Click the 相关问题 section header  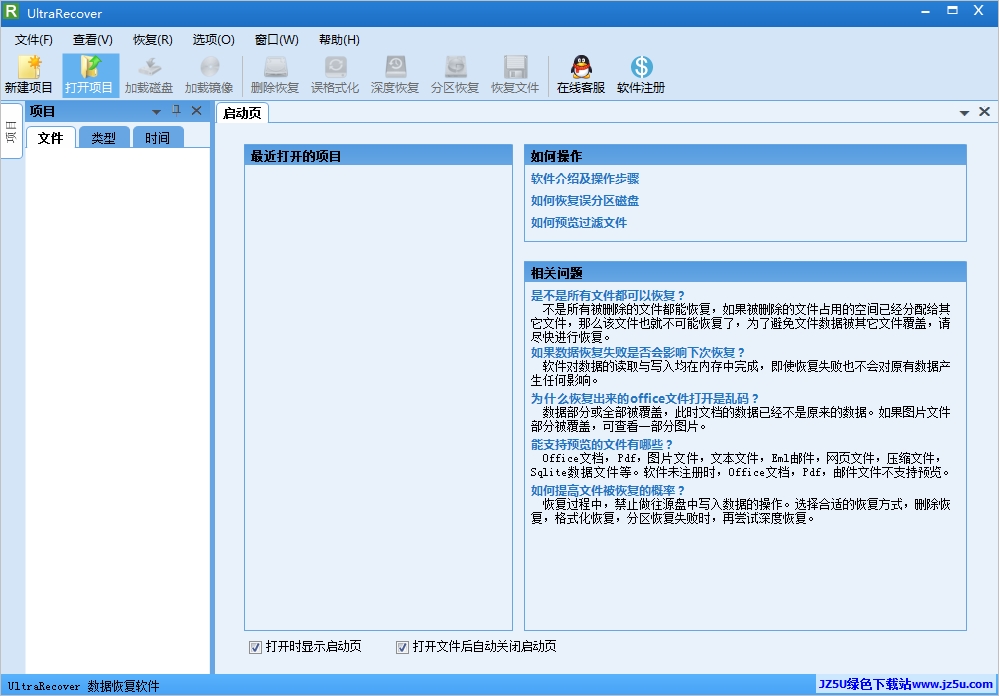[x=745, y=273]
